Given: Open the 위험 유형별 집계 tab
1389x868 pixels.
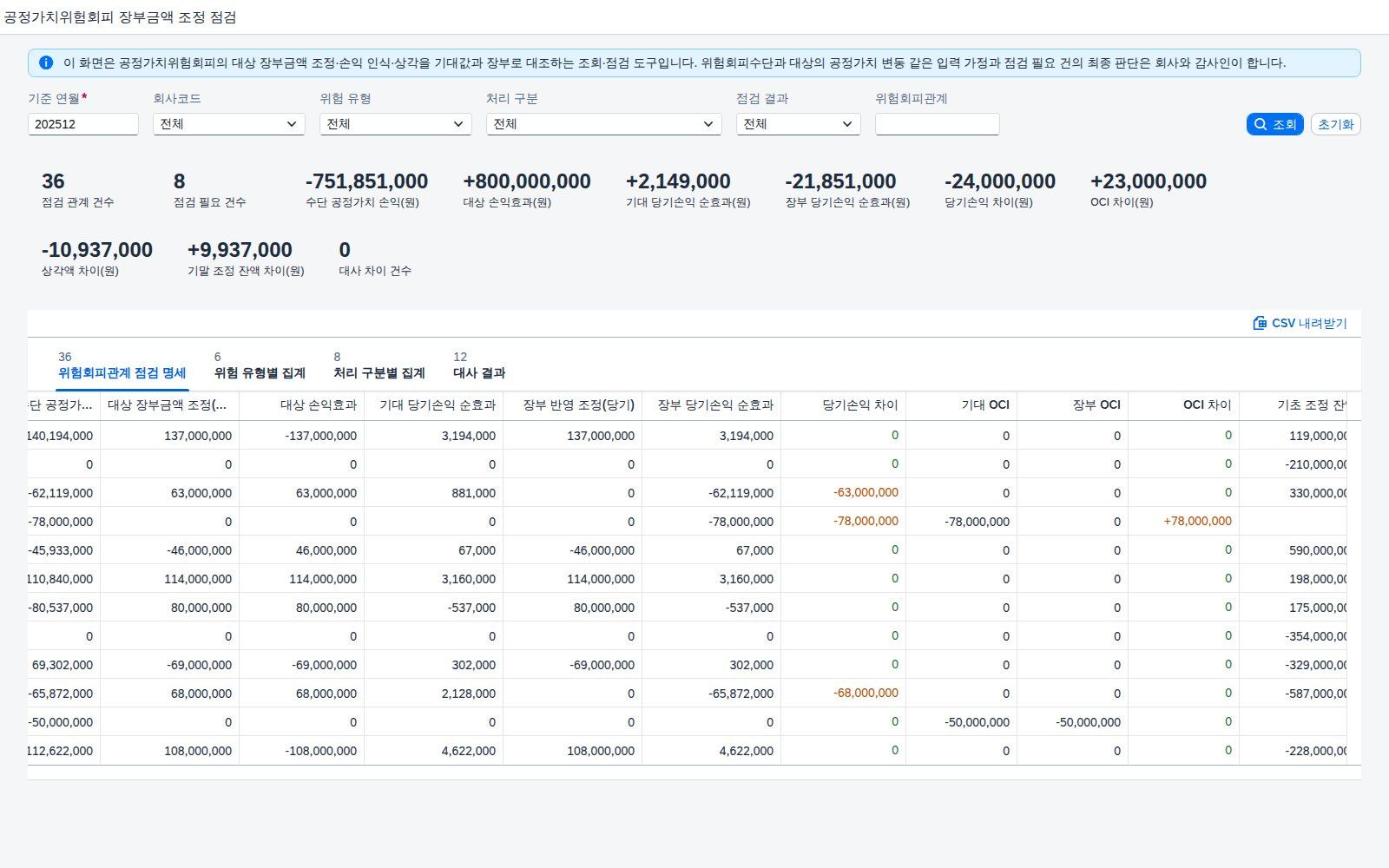Looking at the screenshot, I should pyautogui.click(x=260, y=366).
